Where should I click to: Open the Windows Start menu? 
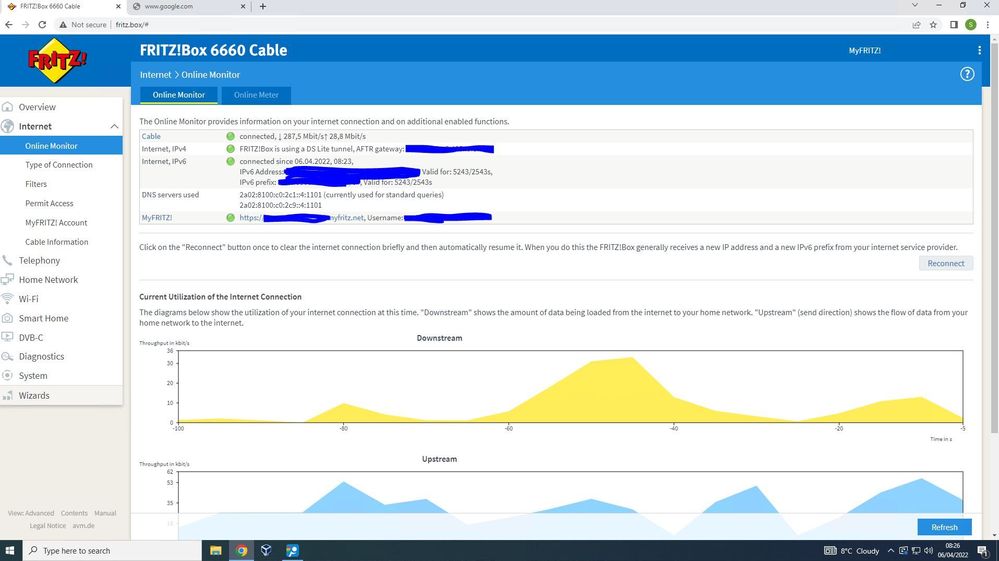tap(10, 550)
